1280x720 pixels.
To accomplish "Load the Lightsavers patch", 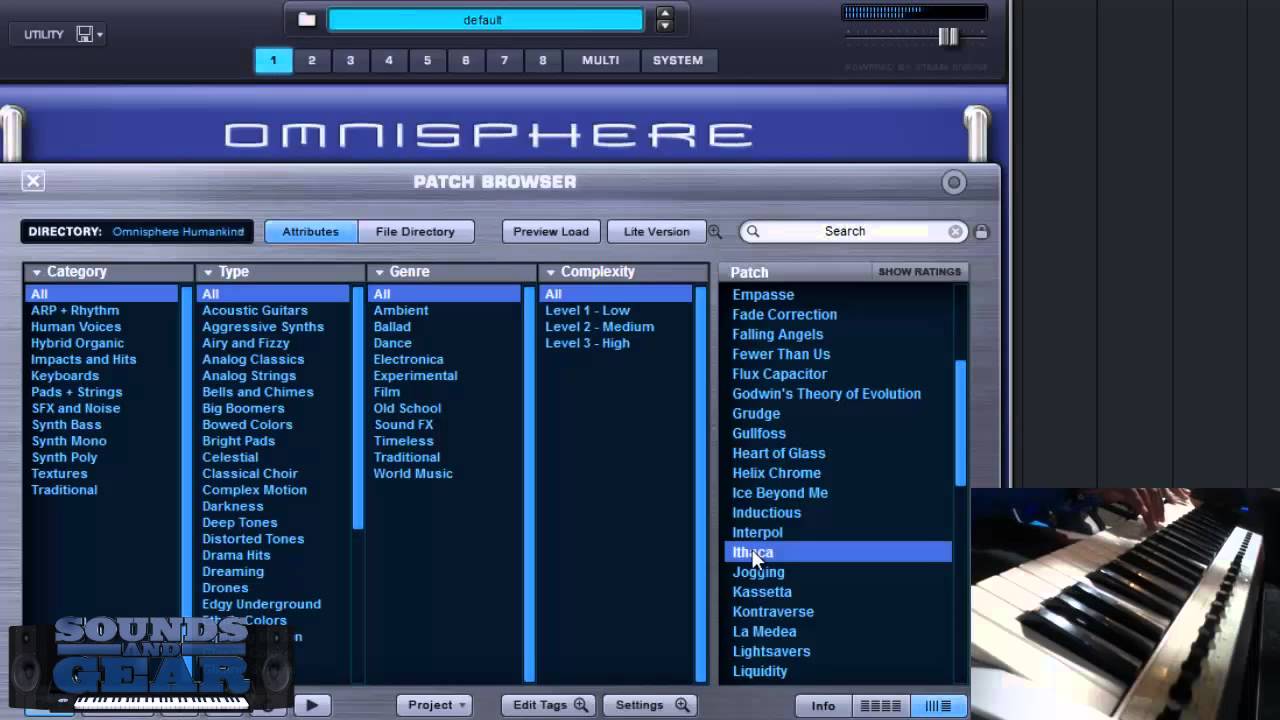I will 772,651.
